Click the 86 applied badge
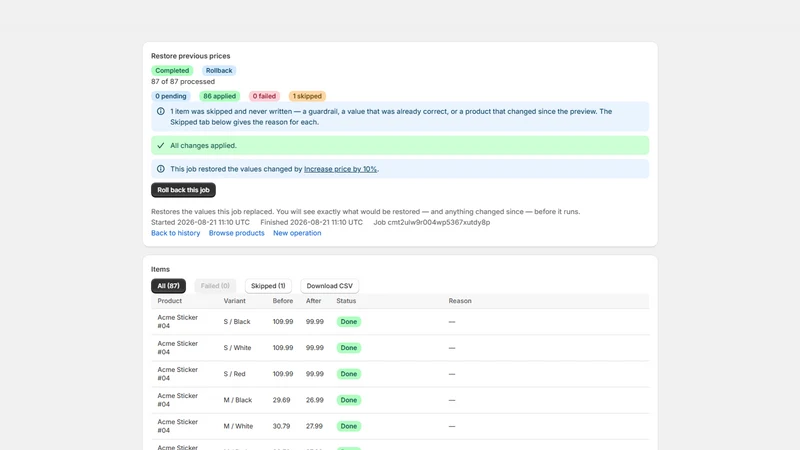This screenshot has height=450, width=800. pyautogui.click(x=219, y=96)
